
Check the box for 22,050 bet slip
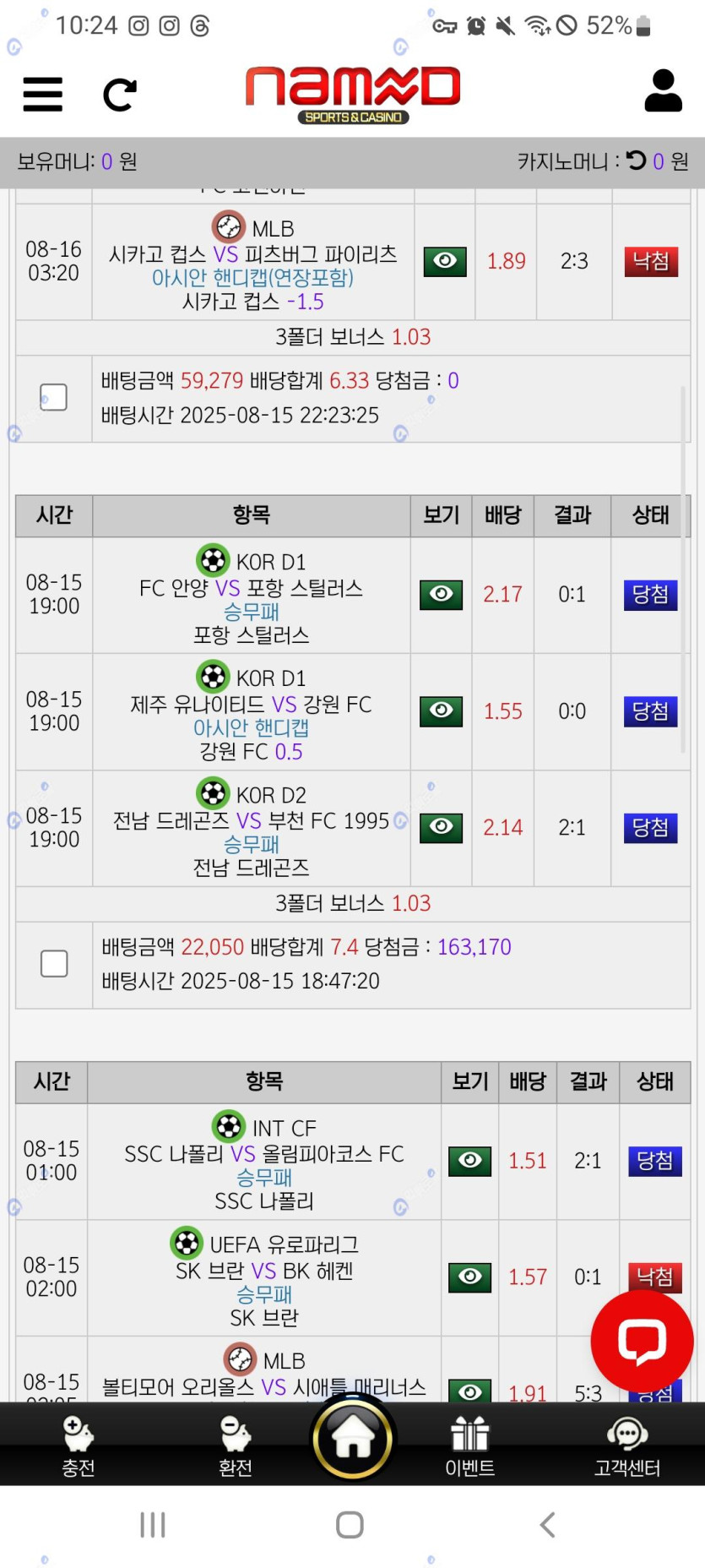(x=54, y=963)
